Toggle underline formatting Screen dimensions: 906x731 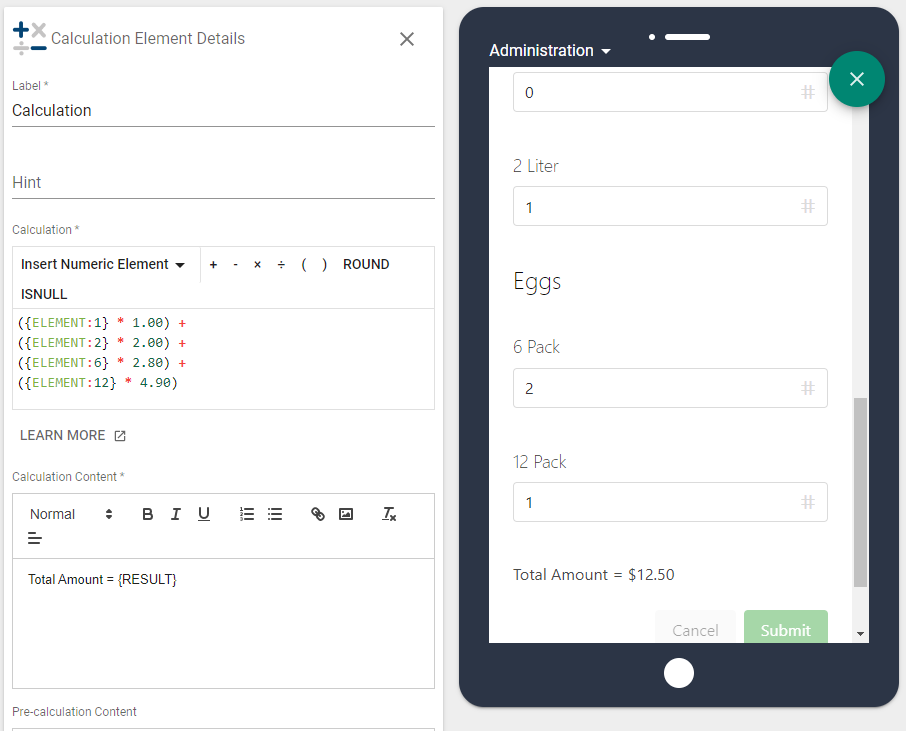pyautogui.click(x=204, y=514)
